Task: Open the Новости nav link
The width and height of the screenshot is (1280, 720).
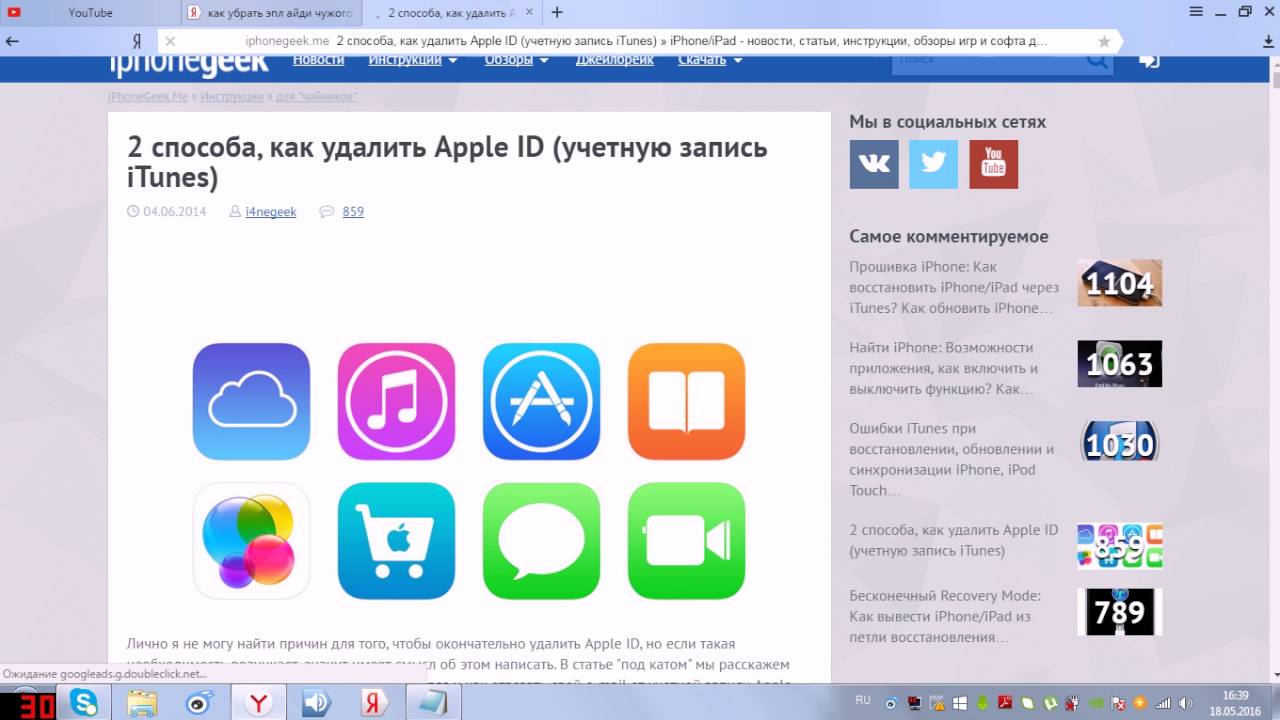Action: [x=318, y=60]
